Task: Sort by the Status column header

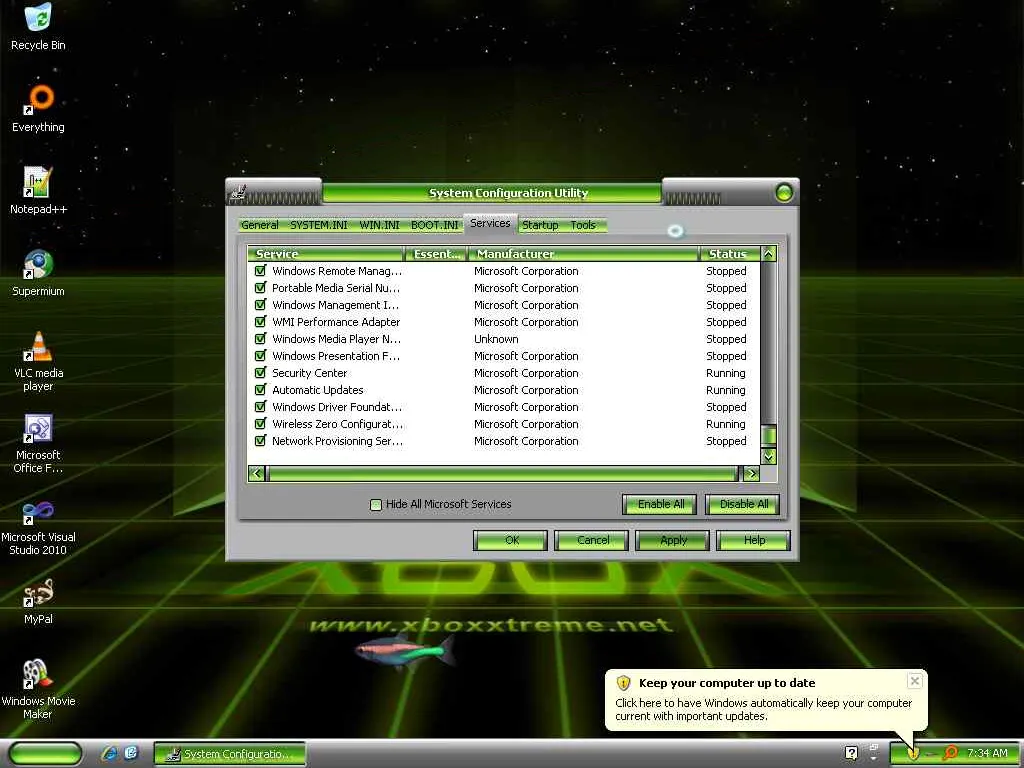Action: (x=729, y=253)
